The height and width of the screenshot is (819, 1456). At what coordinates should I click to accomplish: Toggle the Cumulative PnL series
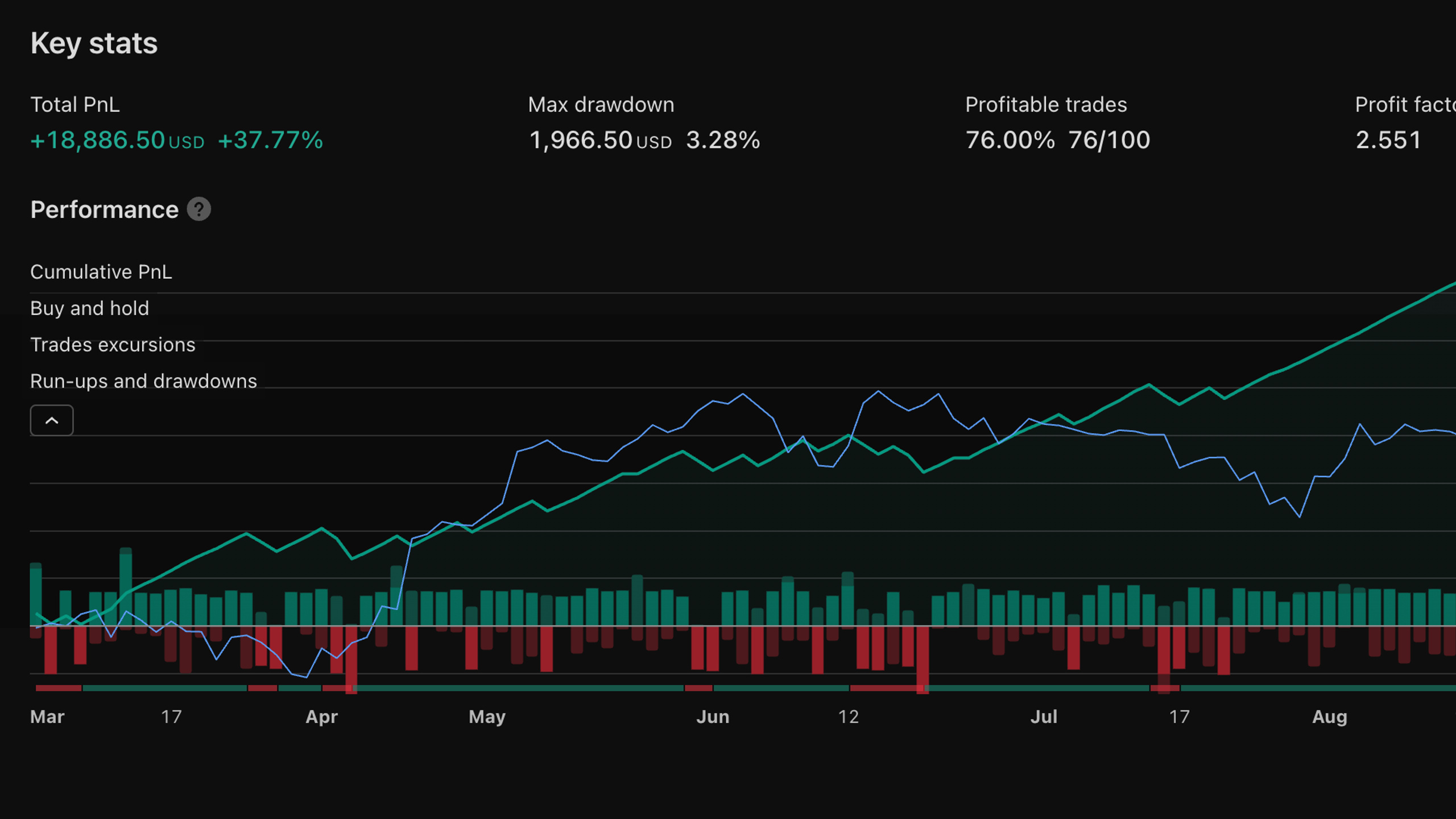(x=101, y=272)
